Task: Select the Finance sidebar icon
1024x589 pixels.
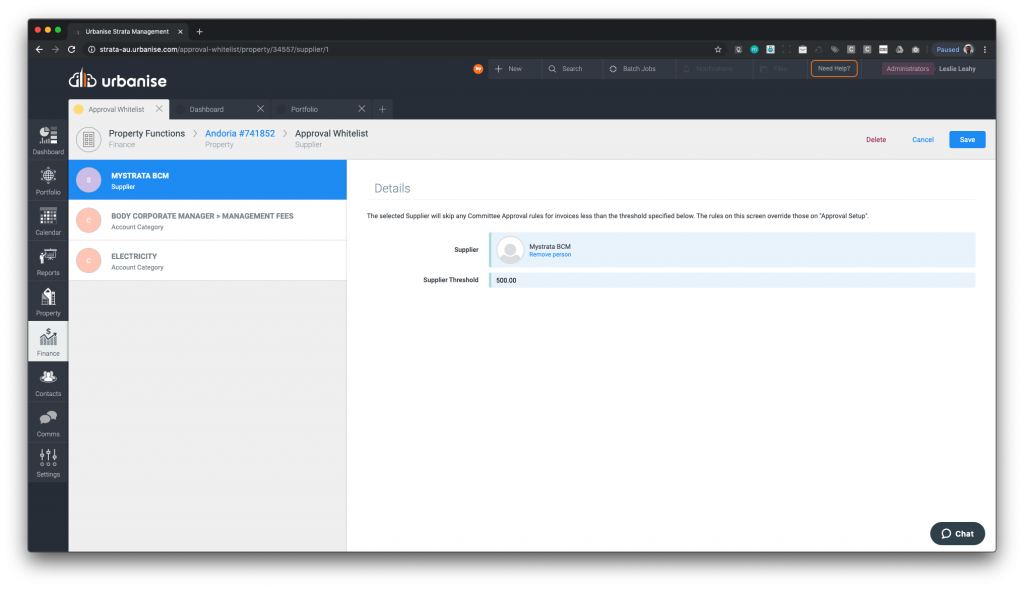Action: (x=48, y=341)
